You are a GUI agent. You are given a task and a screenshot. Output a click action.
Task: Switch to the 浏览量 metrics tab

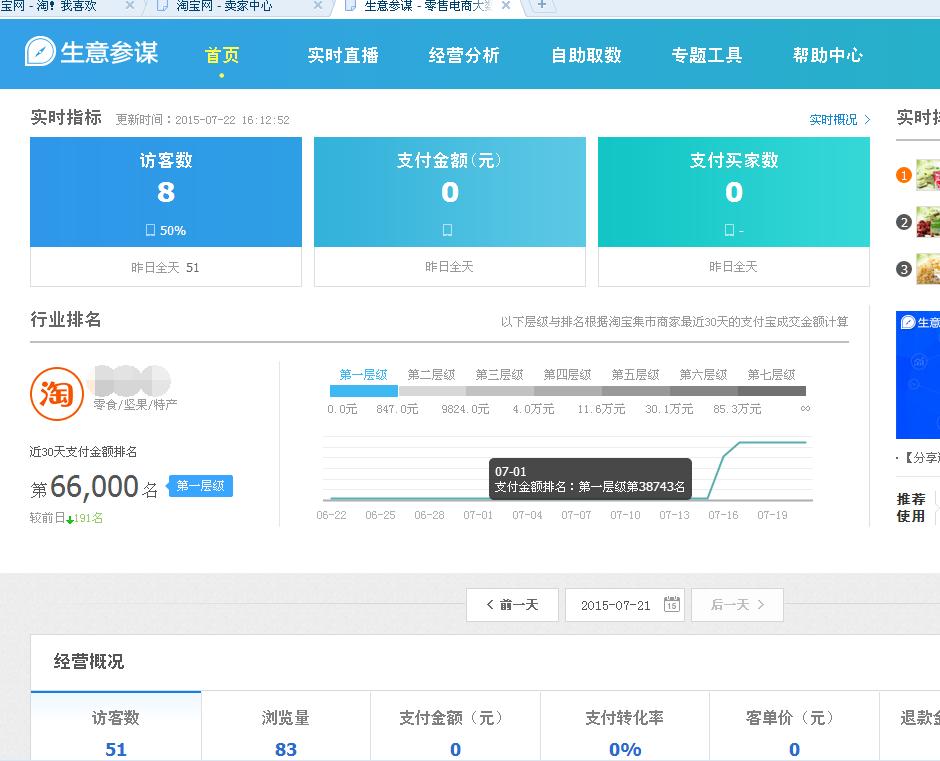coord(285,718)
